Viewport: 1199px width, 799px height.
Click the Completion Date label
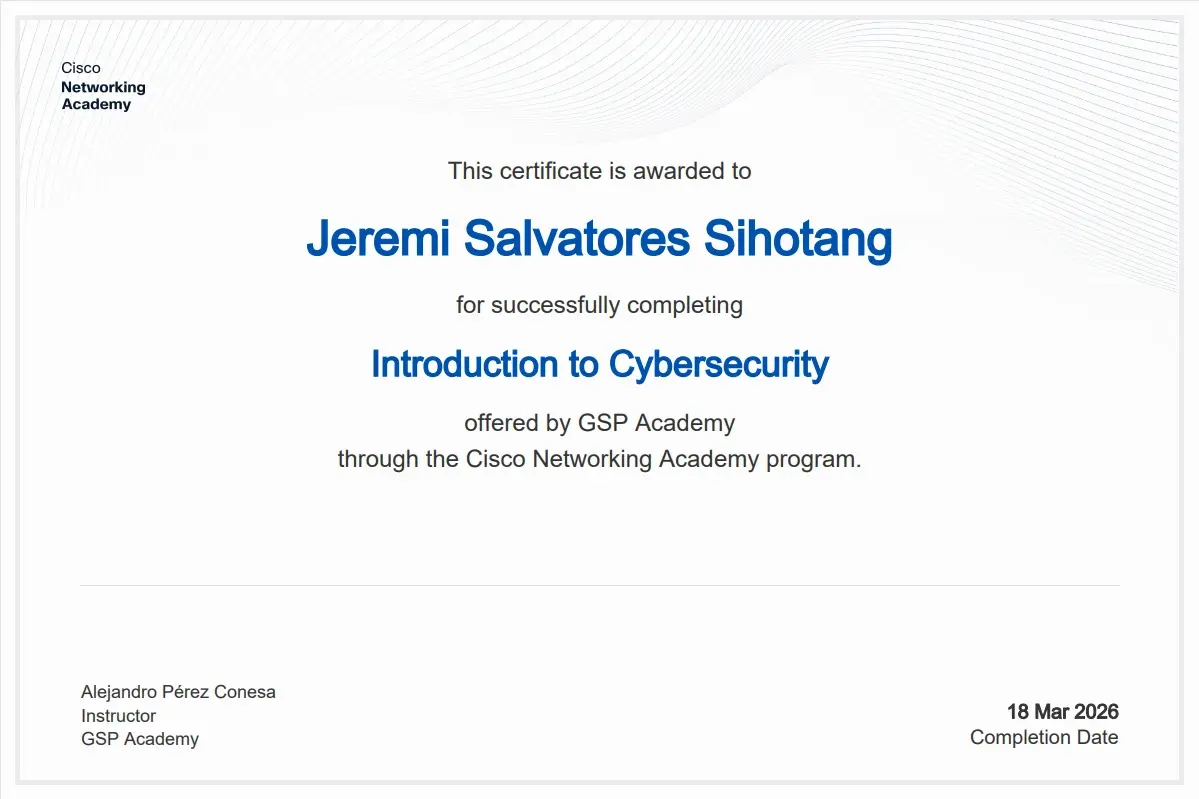[1043, 737]
